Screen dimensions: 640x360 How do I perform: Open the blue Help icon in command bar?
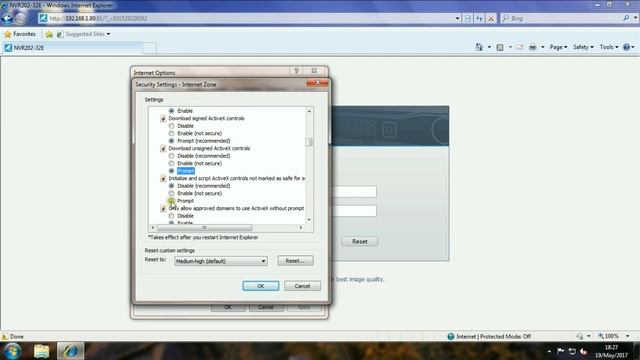627,47
